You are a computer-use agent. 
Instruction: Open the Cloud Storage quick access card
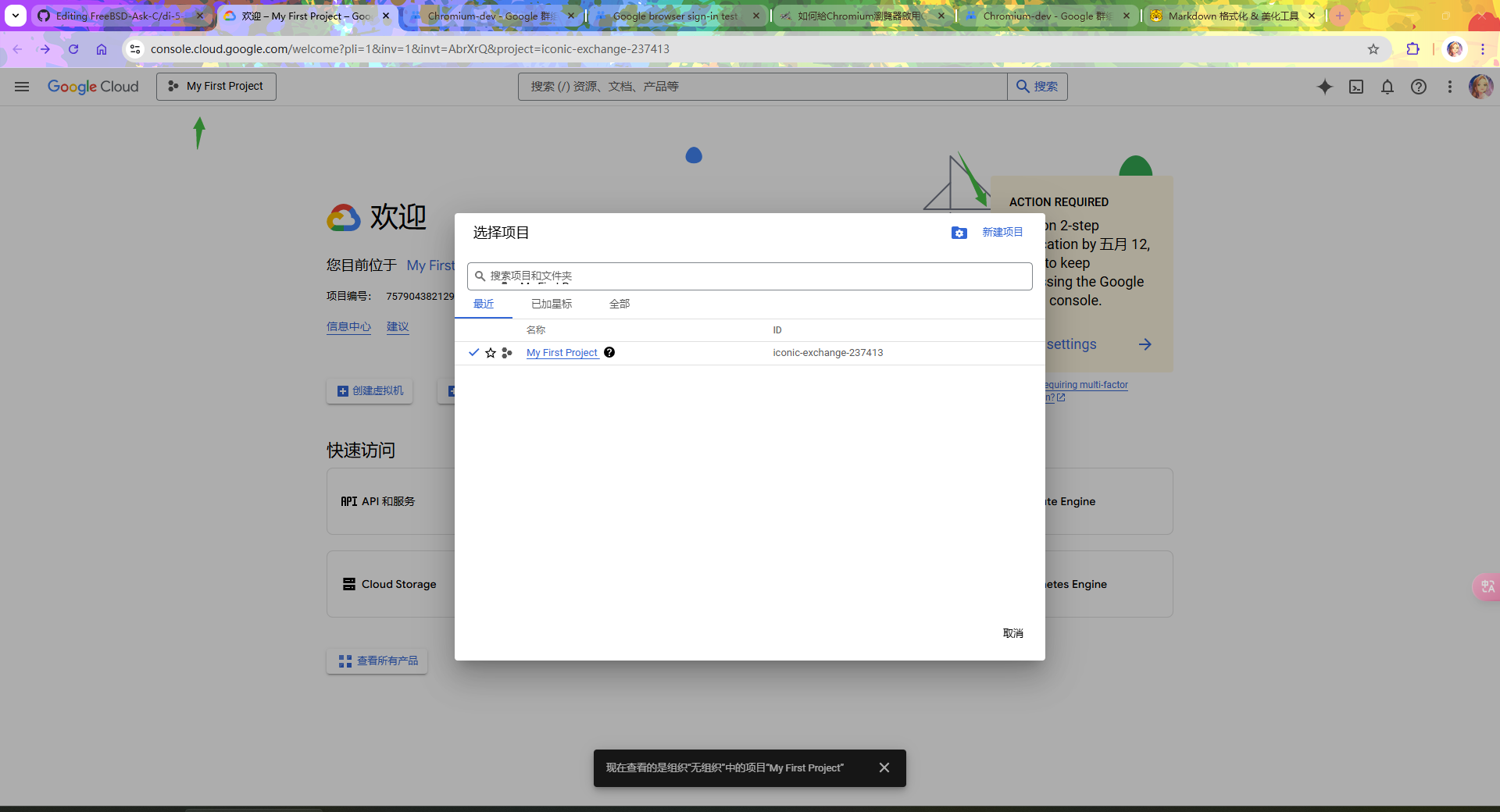(x=391, y=584)
